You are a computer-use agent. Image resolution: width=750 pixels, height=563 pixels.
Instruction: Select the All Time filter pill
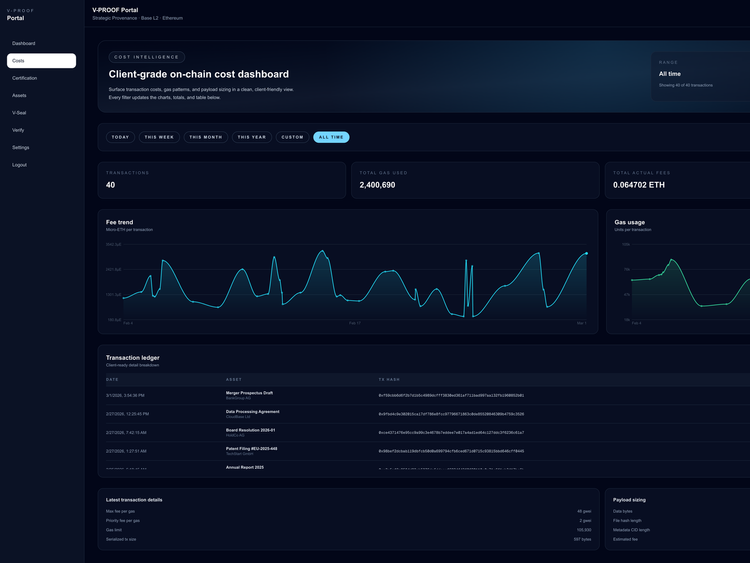tap(331, 137)
